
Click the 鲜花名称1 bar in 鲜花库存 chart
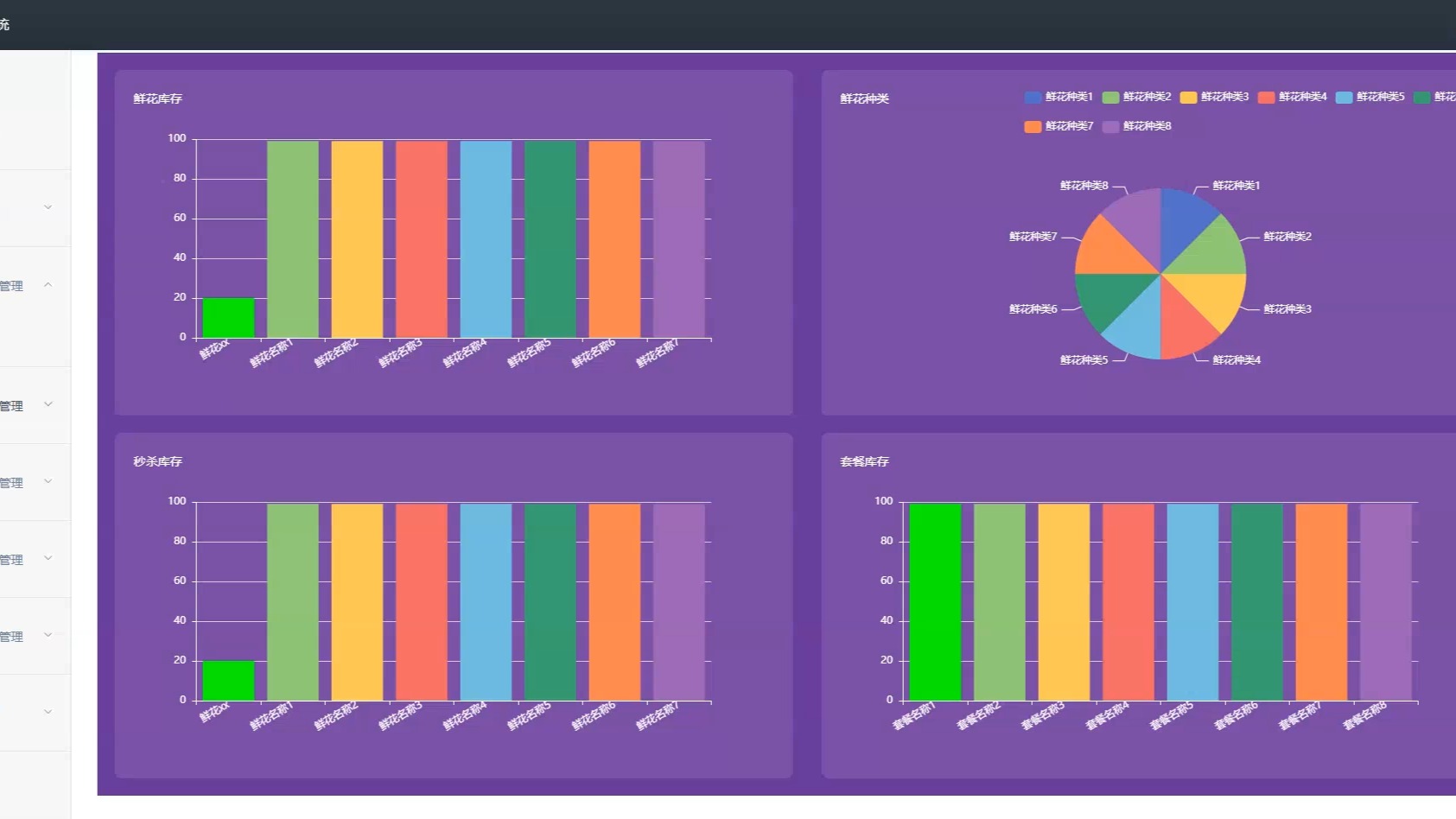tap(293, 239)
